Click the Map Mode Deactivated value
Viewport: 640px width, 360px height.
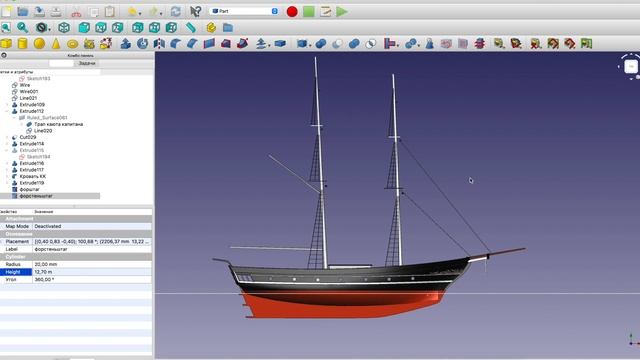pyautogui.click(x=92, y=226)
